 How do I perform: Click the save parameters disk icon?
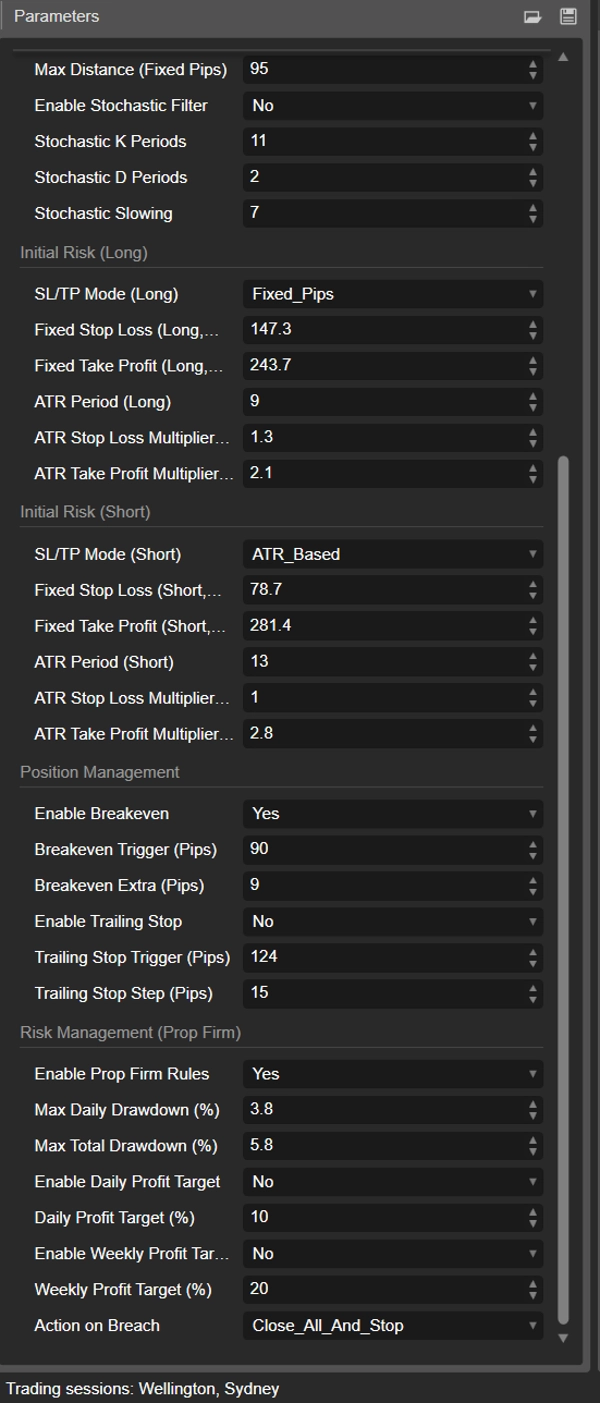(568, 17)
